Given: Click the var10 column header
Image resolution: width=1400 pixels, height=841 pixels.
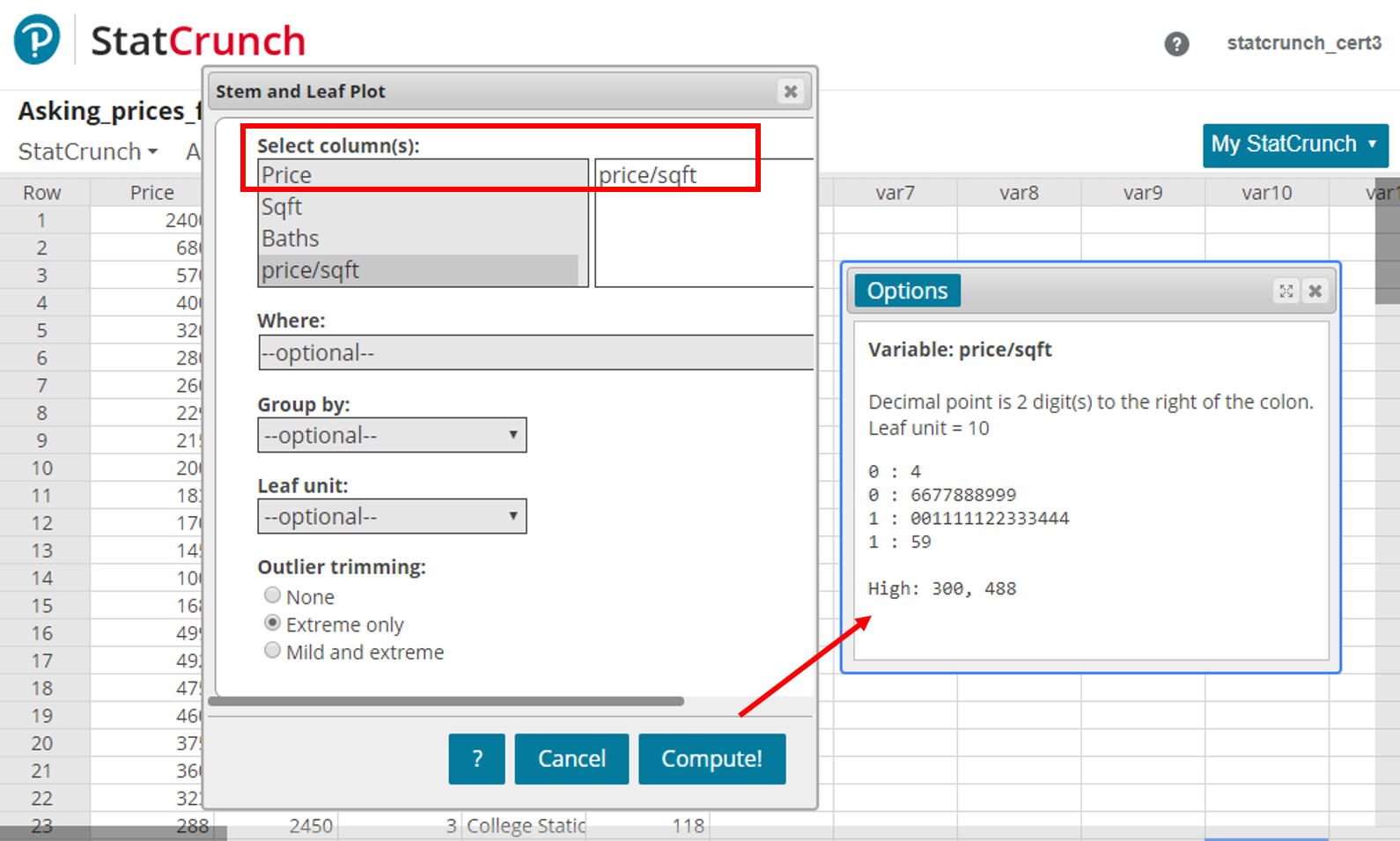Looking at the screenshot, I should (1266, 192).
